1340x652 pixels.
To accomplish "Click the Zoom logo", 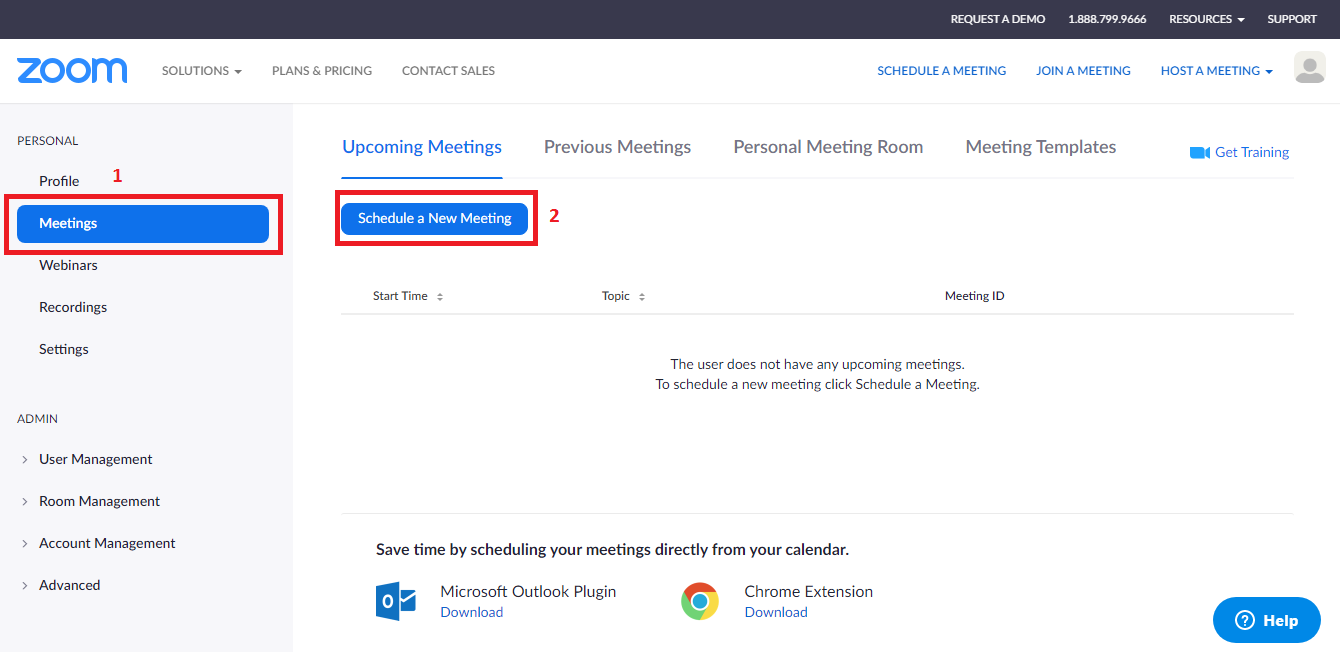I will coord(72,71).
